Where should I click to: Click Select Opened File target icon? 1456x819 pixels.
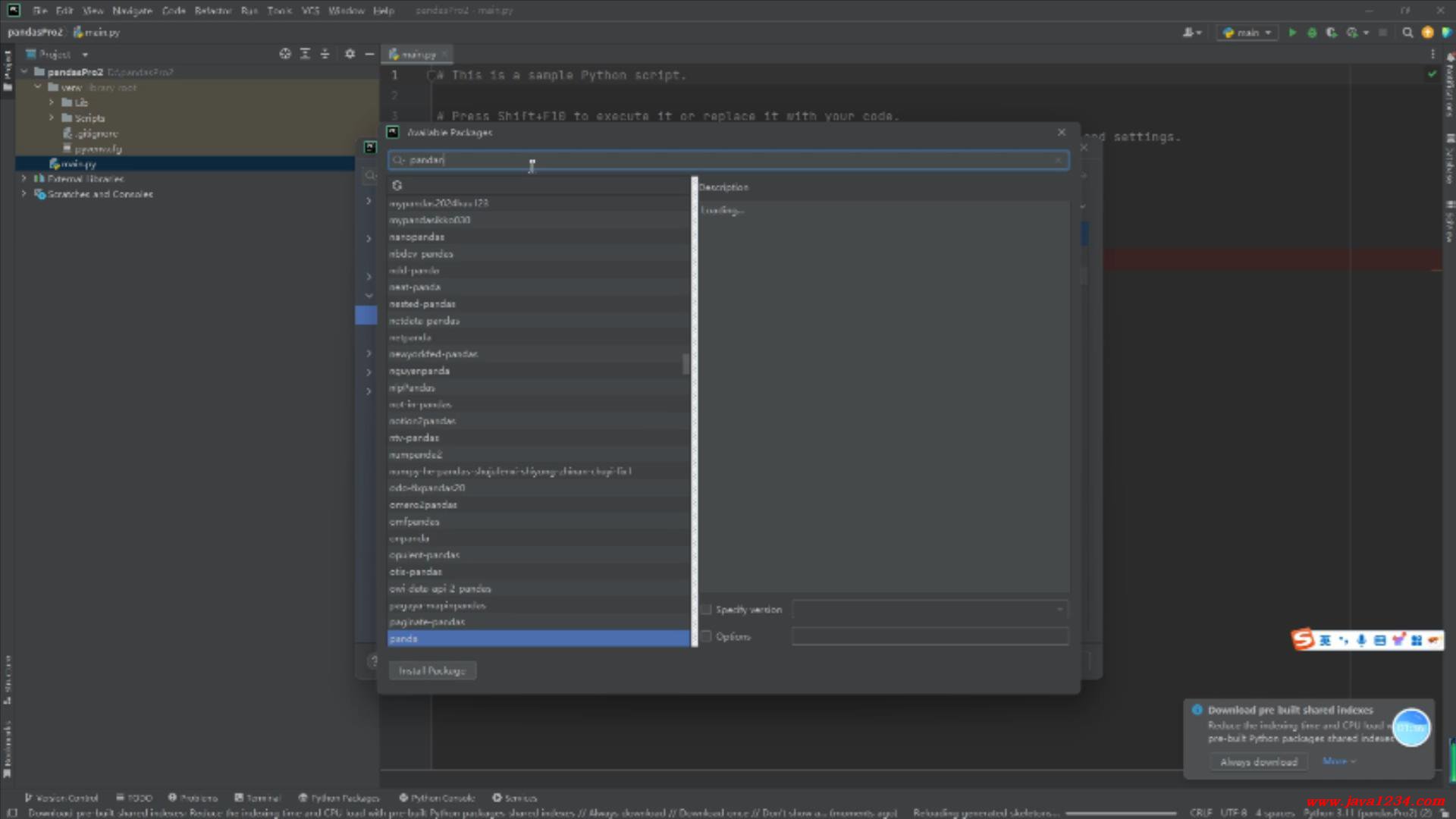click(x=285, y=54)
